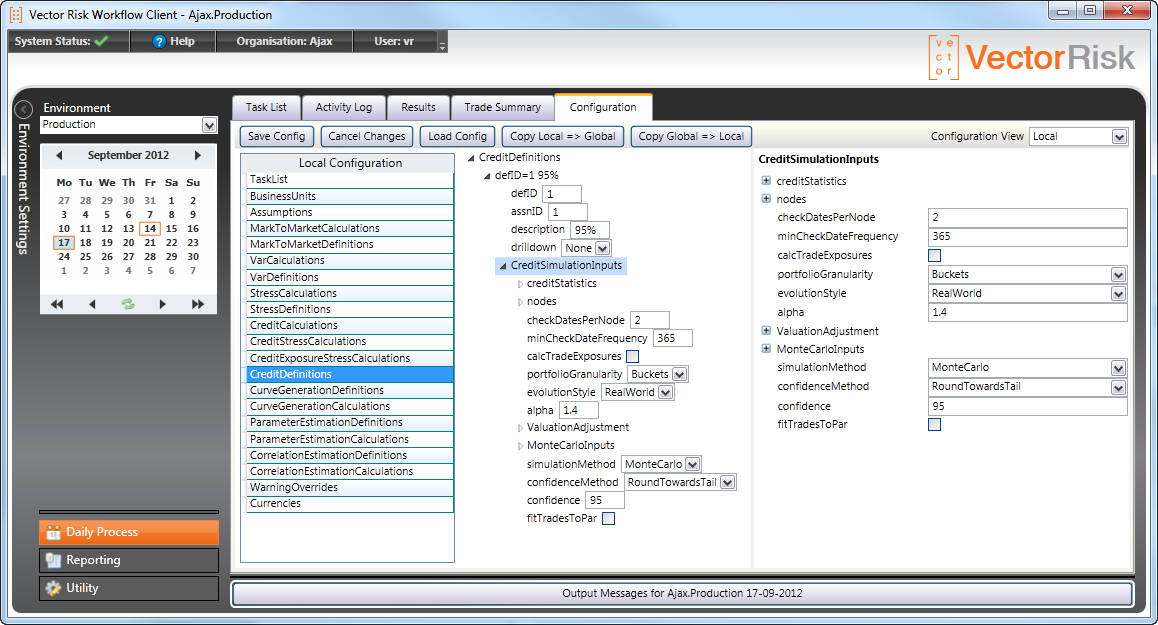This screenshot has height=625, width=1158.
Task: Enable calcTradeExposures in the CreditSimulationInputs detail panel
Action: pos(934,256)
